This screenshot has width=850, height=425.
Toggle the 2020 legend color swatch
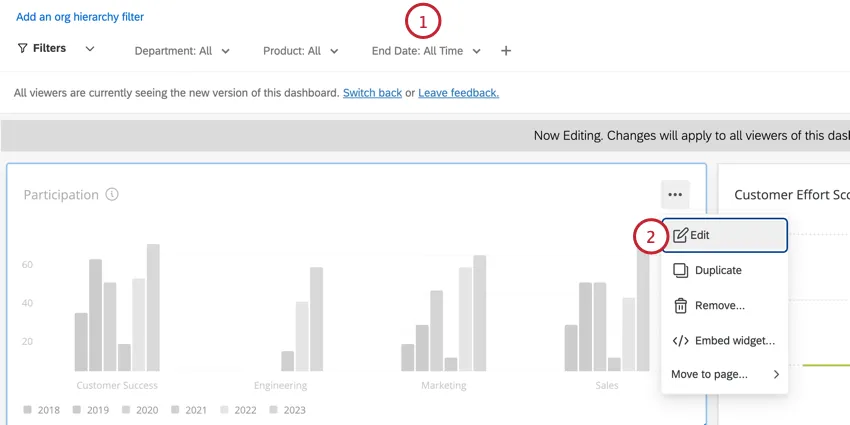click(126, 410)
